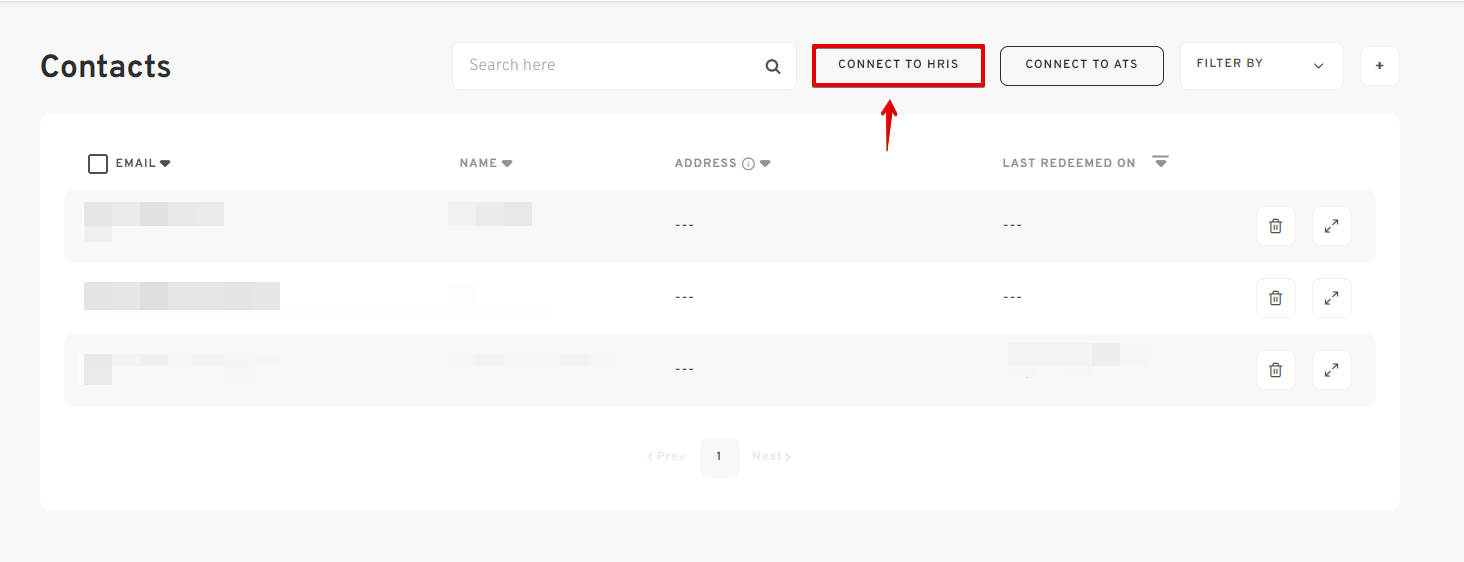Delete the second contact row
The width and height of the screenshot is (1464, 562).
tap(1275, 298)
